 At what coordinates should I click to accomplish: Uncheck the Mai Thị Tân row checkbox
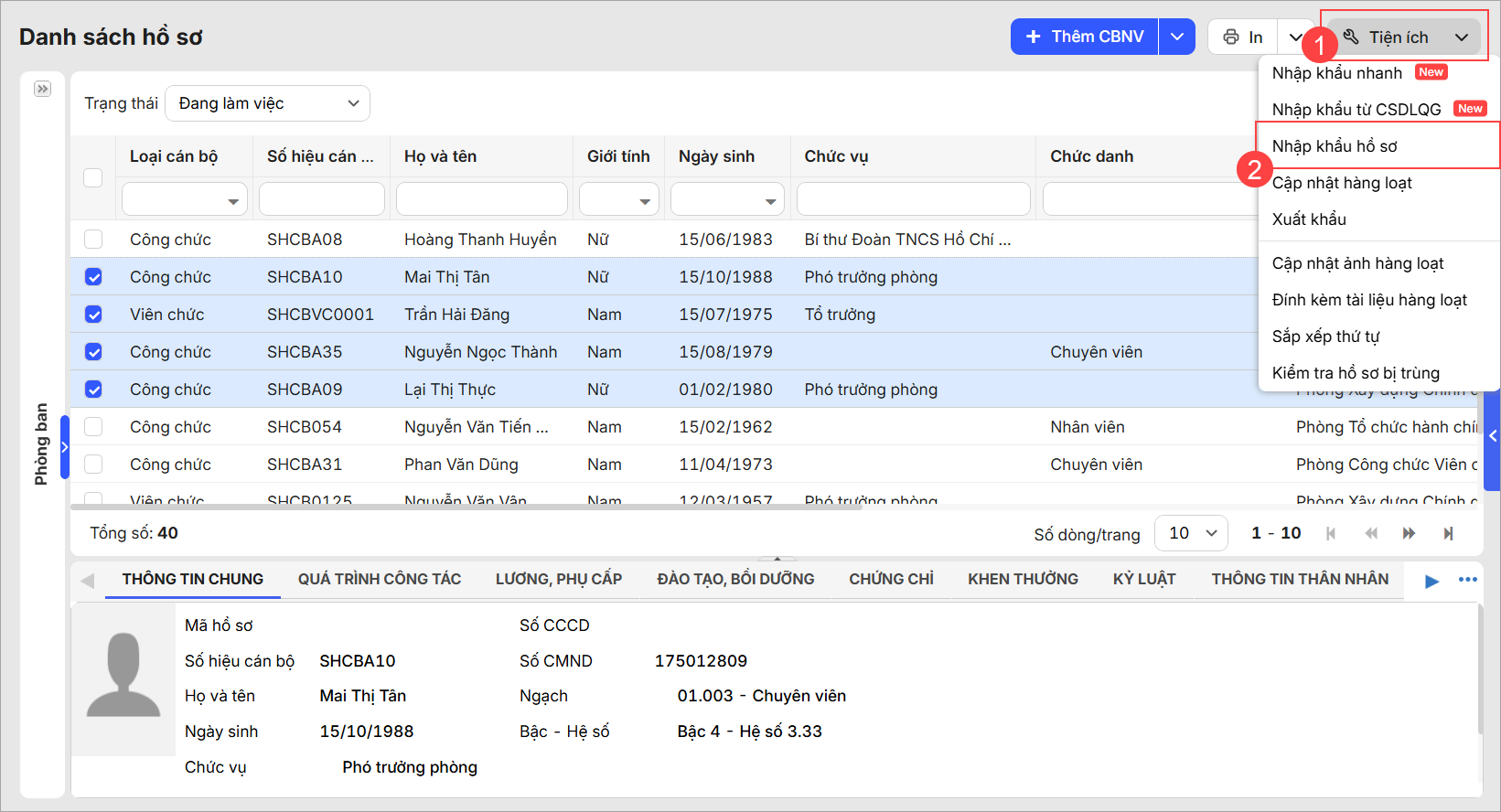pos(93,277)
